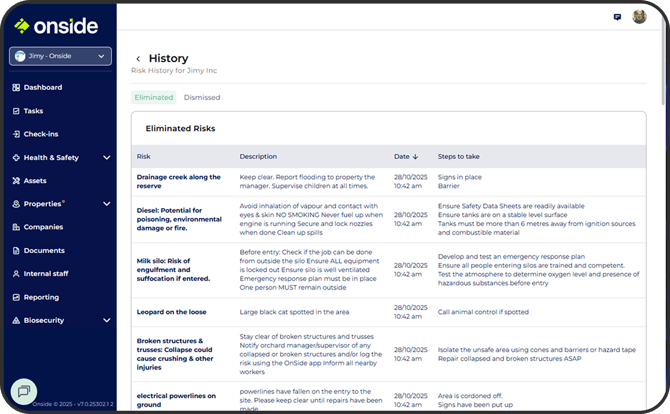The image size is (670, 414).
Task: Click the Companies sidebar icon
Action: [16, 227]
